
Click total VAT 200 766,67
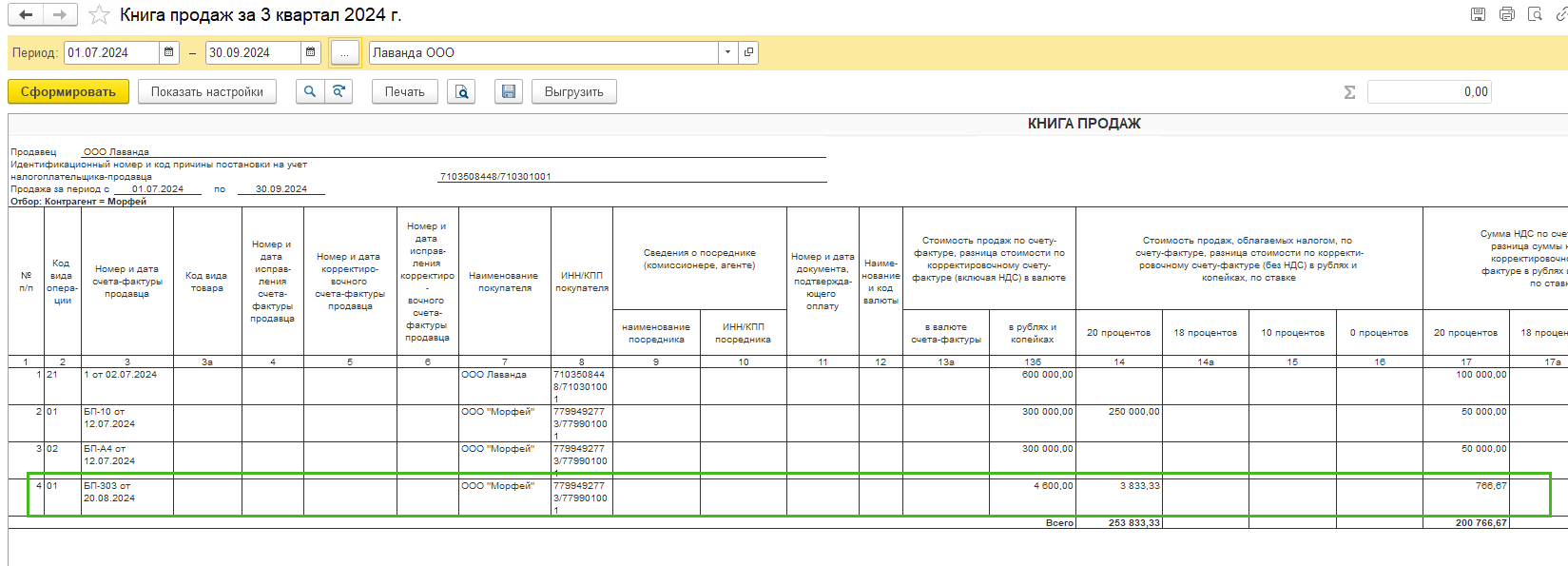1481,523
